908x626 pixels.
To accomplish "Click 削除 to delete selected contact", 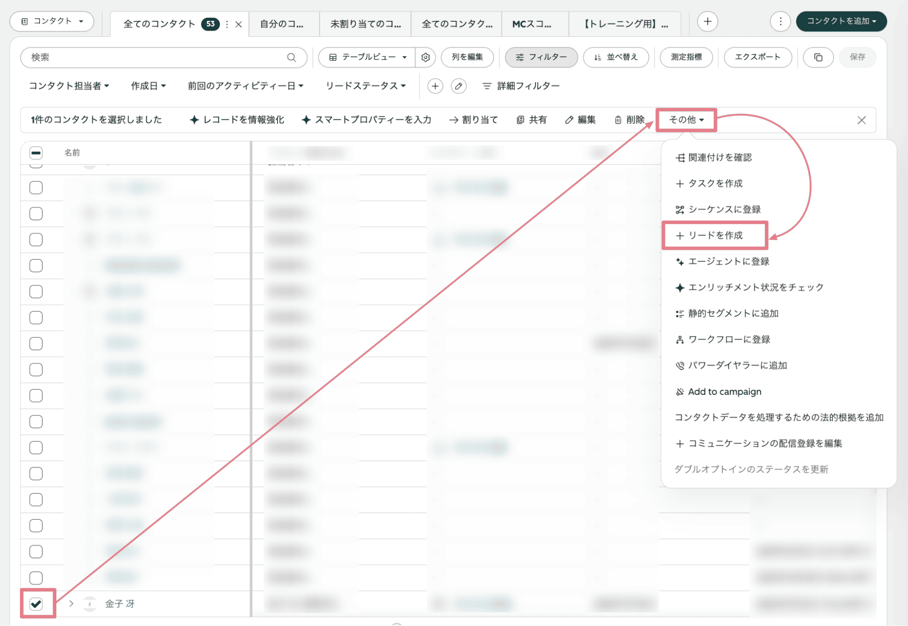I will coord(629,120).
